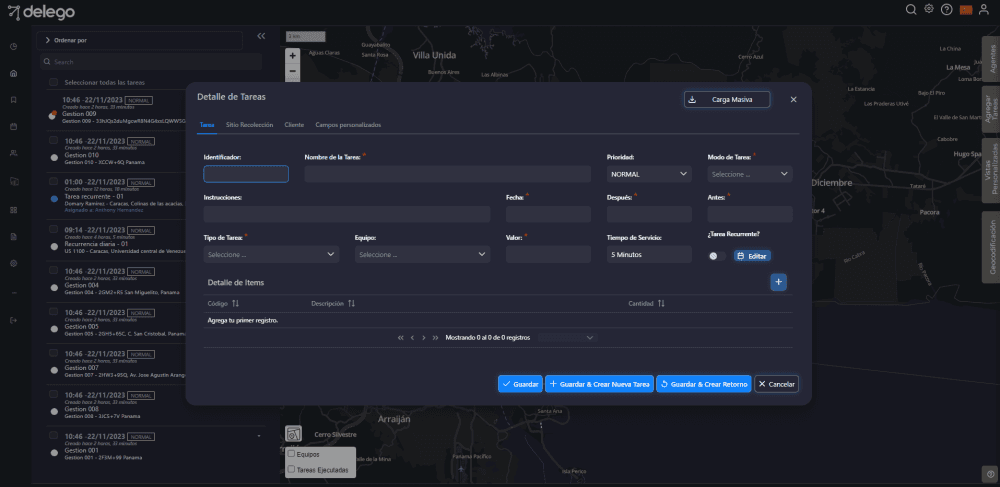Click the map zoom in plus button

tap(292, 55)
